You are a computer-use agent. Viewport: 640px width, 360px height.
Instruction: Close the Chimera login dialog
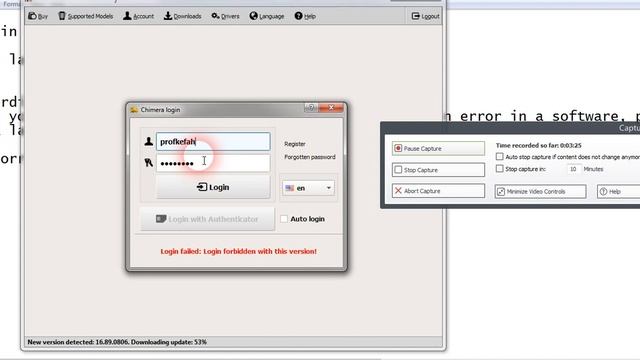[x=331, y=108]
